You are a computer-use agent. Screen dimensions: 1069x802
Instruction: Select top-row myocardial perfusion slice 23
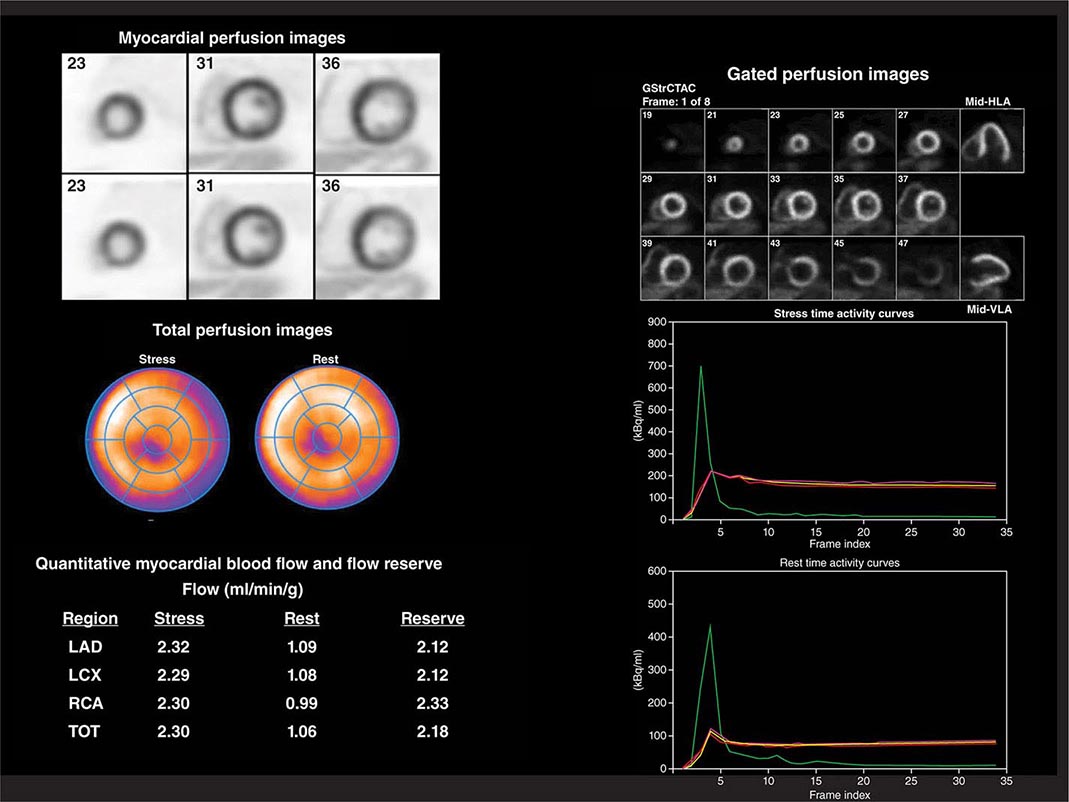click(x=123, y=113)
